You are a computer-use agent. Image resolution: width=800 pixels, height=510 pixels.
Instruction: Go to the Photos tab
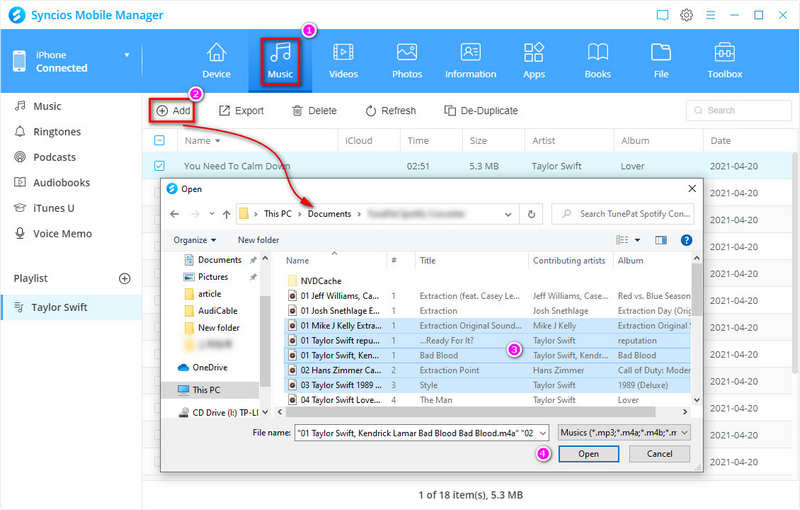tap(407, 61)
